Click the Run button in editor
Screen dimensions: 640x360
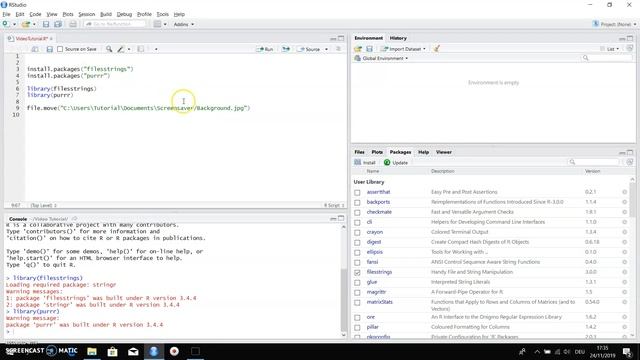click(264, 49)
